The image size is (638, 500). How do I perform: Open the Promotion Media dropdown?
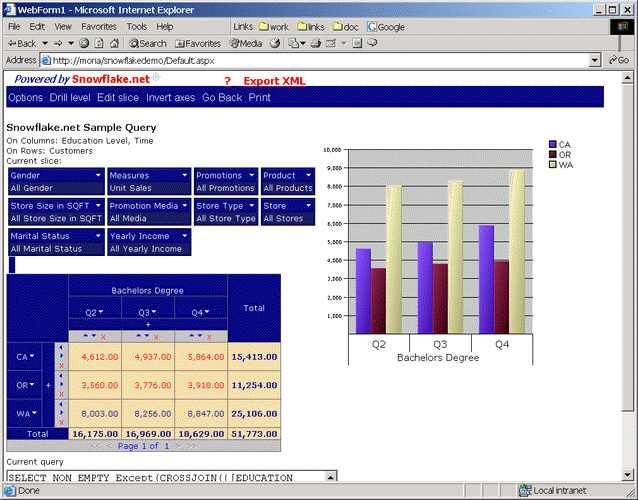tap(184, 205)
